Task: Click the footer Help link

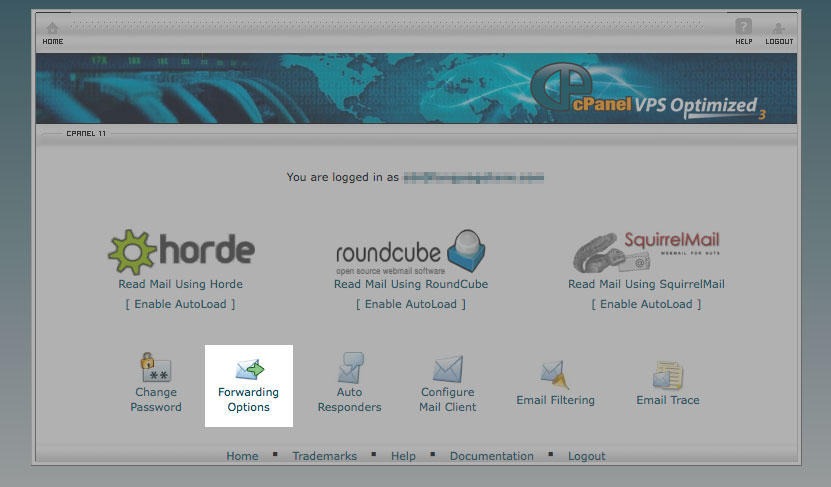Action: point(403,456)
